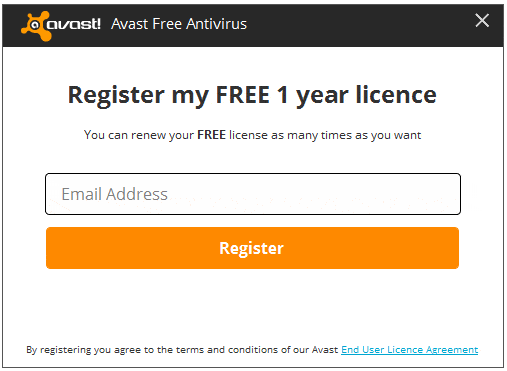507x371 pixels.
Task: Submit registration with the Register button
Action: click(x=252, y=248)
